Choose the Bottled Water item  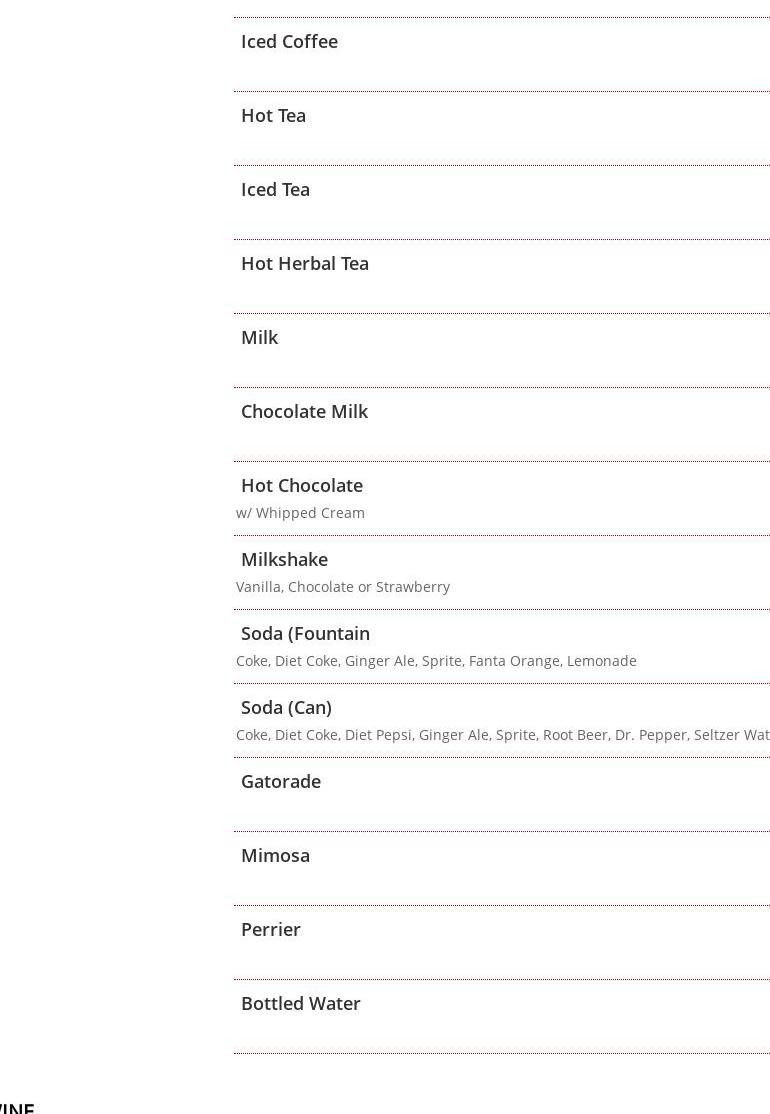pyautogui.click(x=300, y=1003)
